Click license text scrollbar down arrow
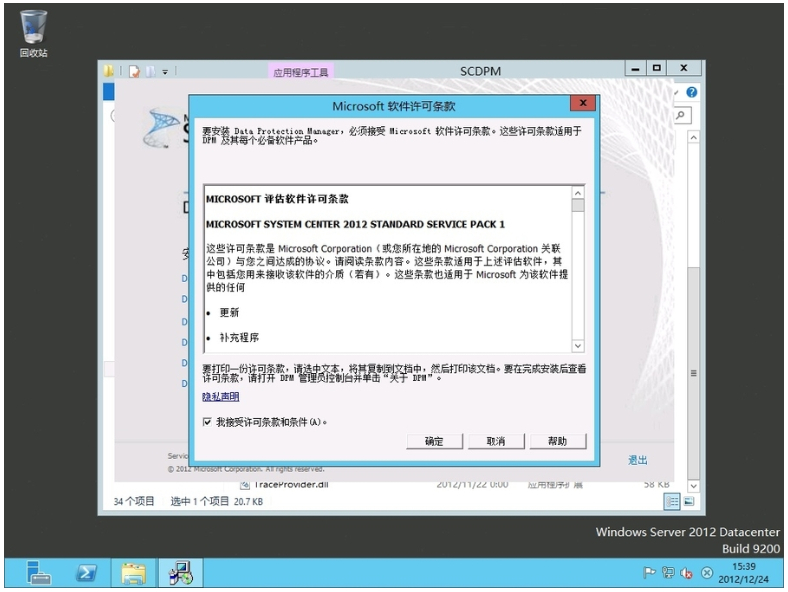 (578, 346)
